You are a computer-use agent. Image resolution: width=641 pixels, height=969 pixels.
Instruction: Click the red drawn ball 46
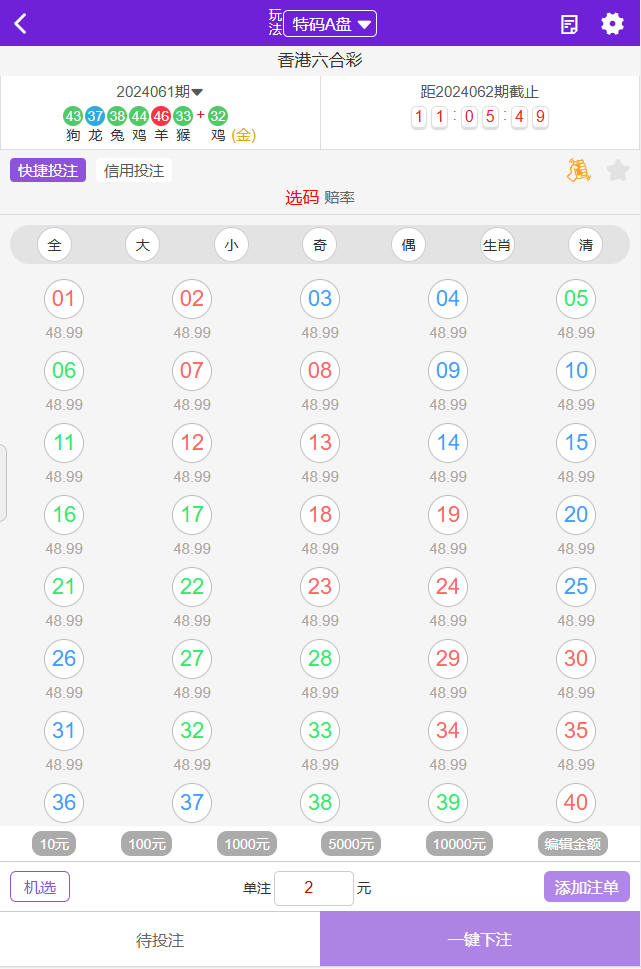[161, 116]
